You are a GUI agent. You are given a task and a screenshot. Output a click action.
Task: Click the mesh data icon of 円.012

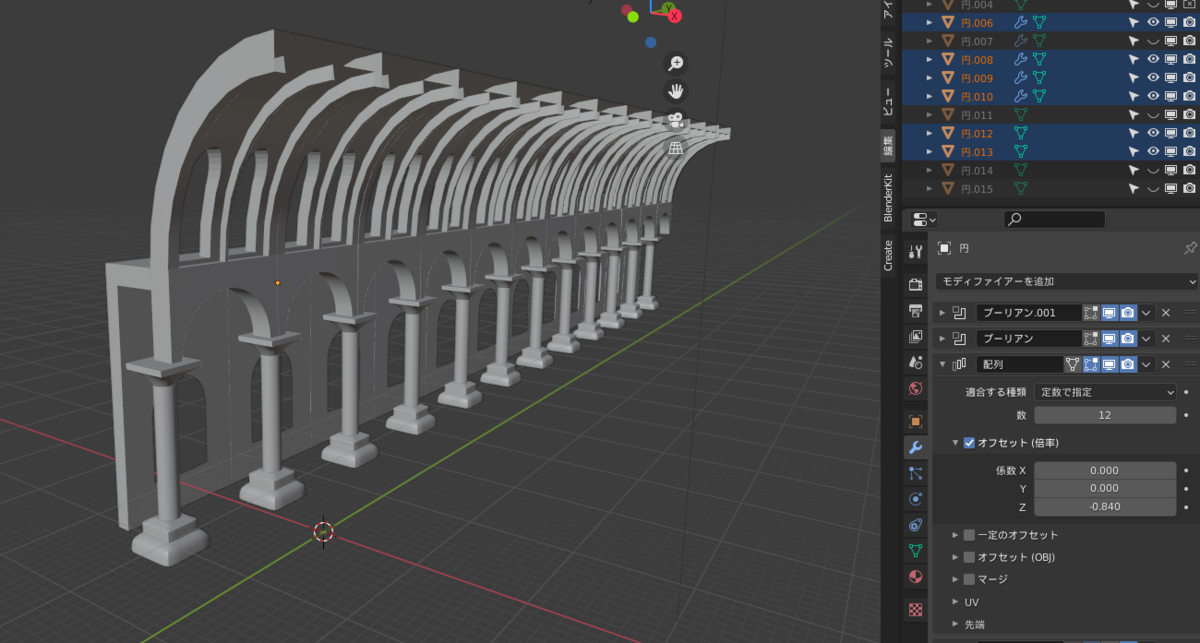[x=1021, y=133]
